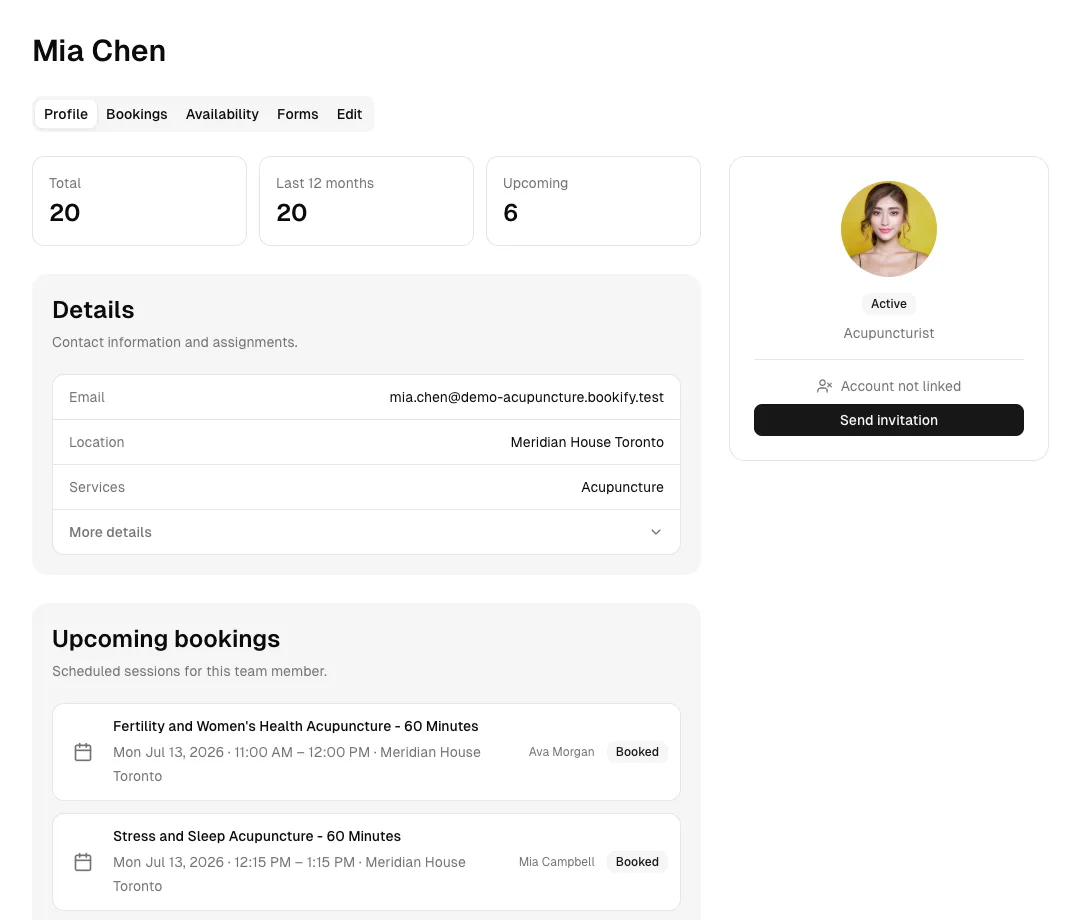Open Fertility and Women's Health Acupuncture booking

[366, 752]
